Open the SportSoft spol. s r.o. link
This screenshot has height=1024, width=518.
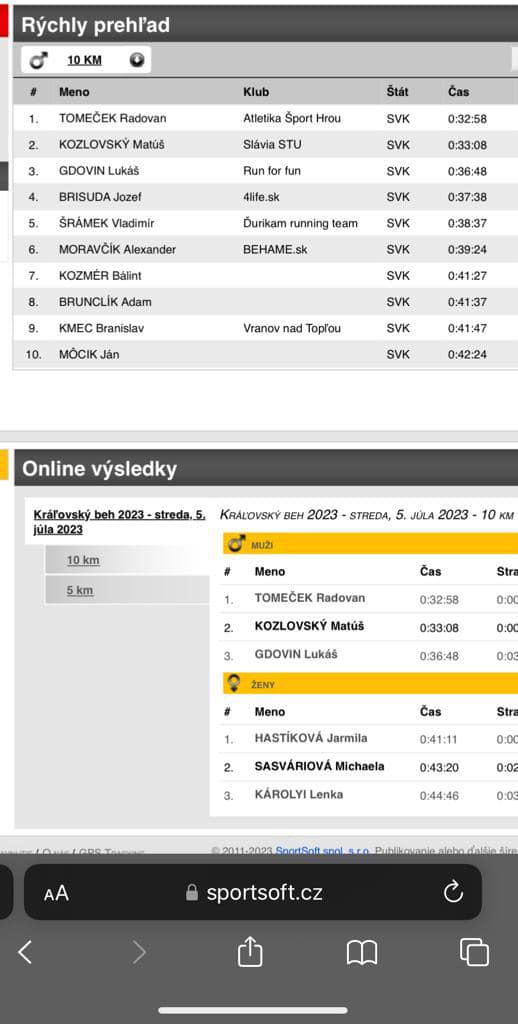tap(322, 850)
